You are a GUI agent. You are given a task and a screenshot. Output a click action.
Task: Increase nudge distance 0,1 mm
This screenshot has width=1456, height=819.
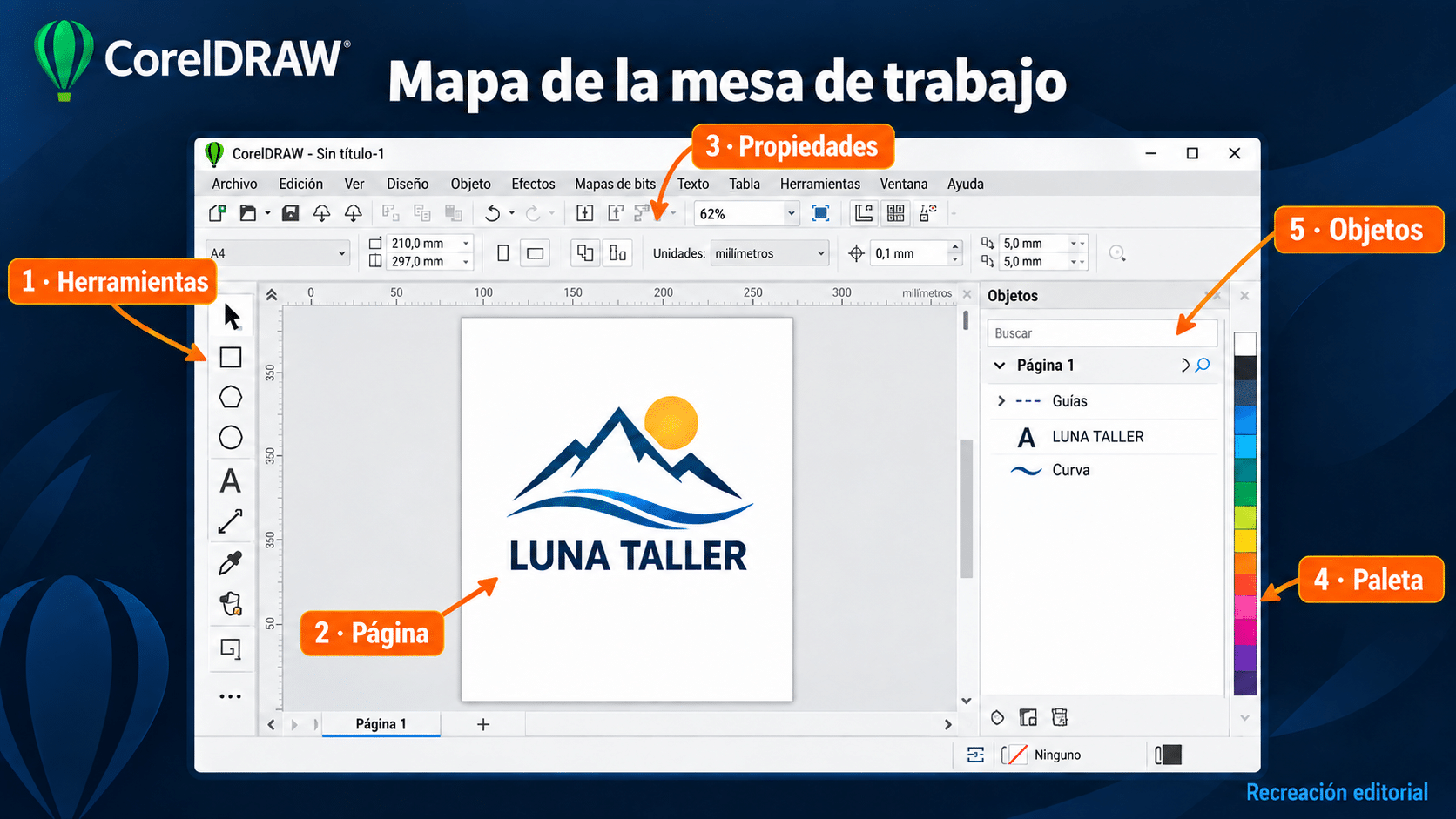(x=955, y=247)
